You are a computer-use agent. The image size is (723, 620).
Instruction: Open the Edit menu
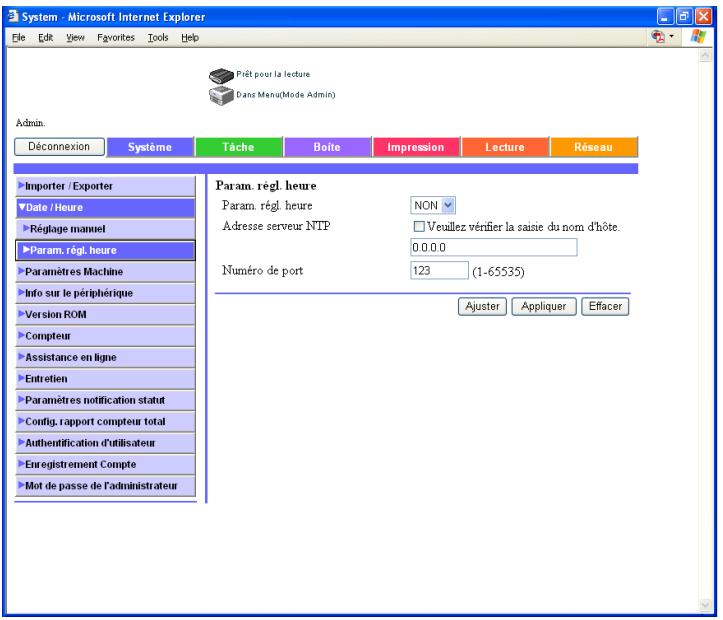click(x=45, y=37)
